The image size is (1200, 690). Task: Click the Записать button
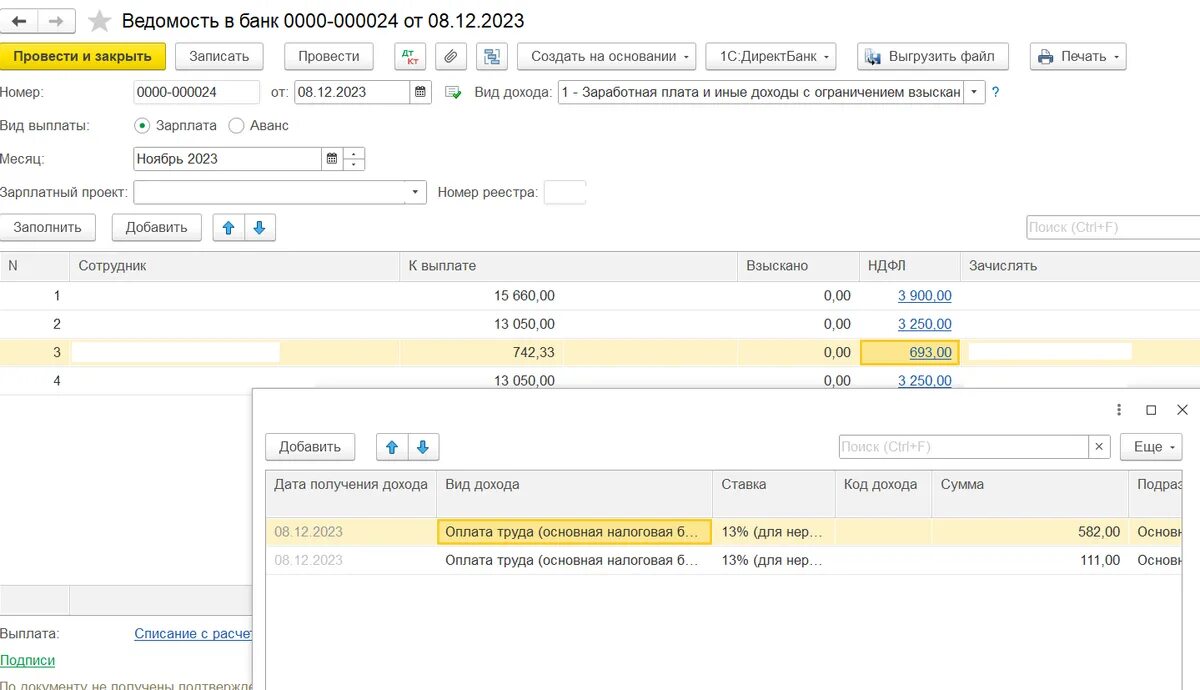[219, 57]
